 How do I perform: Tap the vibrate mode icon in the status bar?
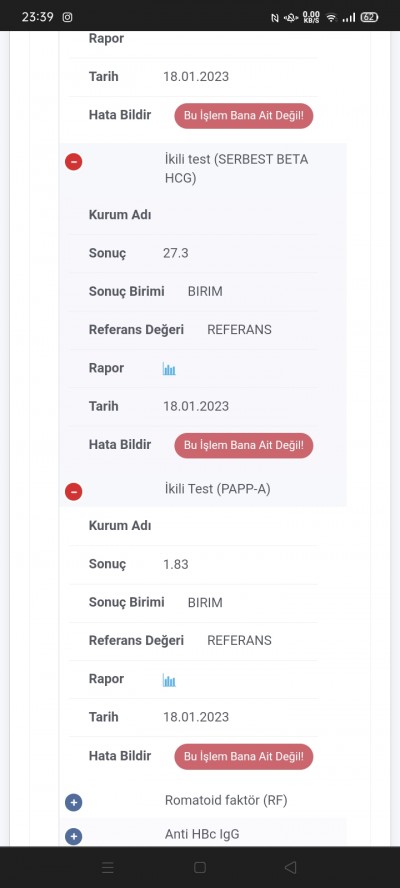(x=291, y=17)
